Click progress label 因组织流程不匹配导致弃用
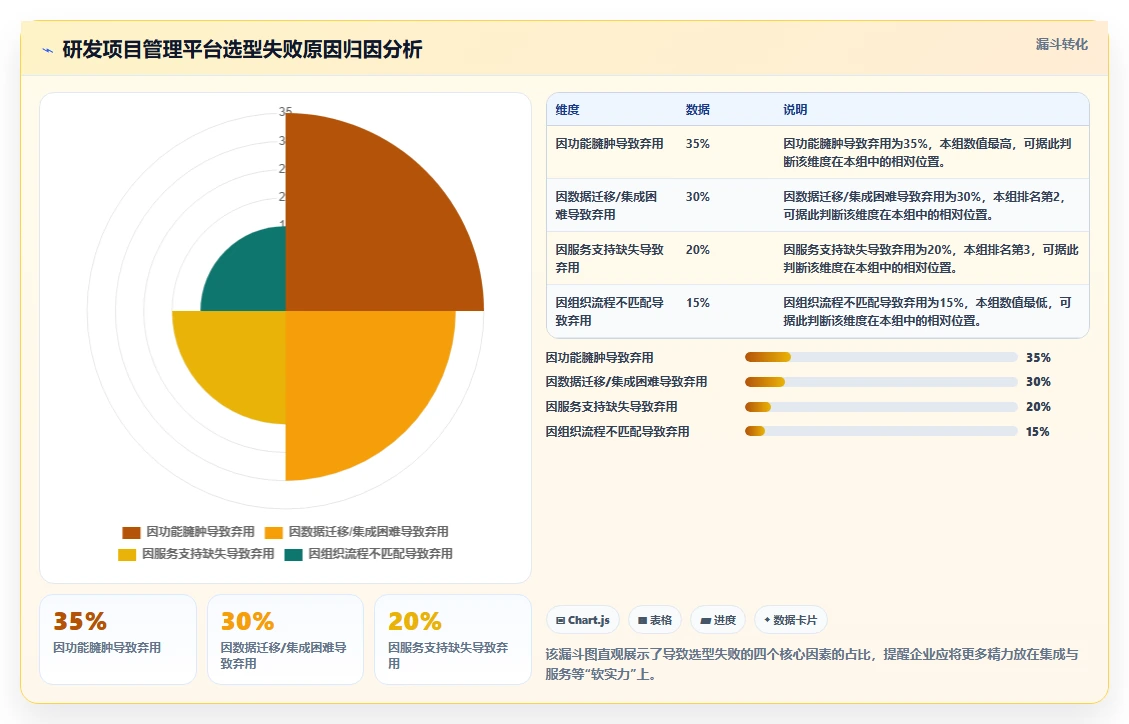This screenshot has height=724, width=1129. pyautogui.click(x=617, y=432)
